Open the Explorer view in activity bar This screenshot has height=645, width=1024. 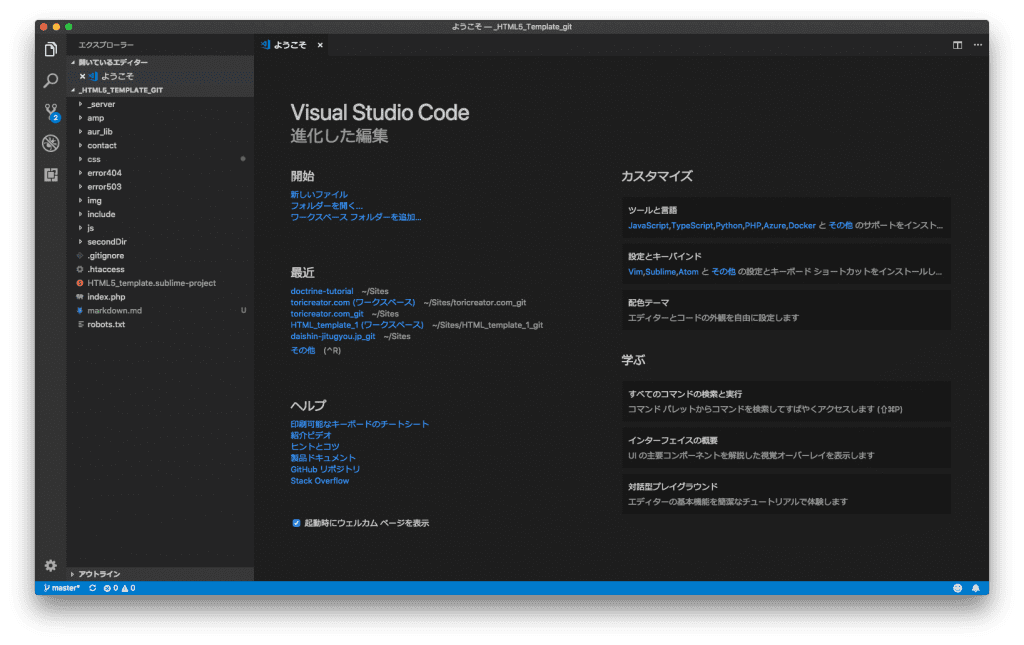coord(51,49)
